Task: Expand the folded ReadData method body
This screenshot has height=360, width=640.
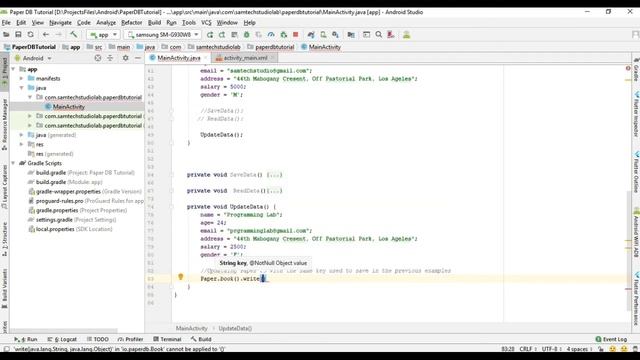Action: tap(274, 191)
